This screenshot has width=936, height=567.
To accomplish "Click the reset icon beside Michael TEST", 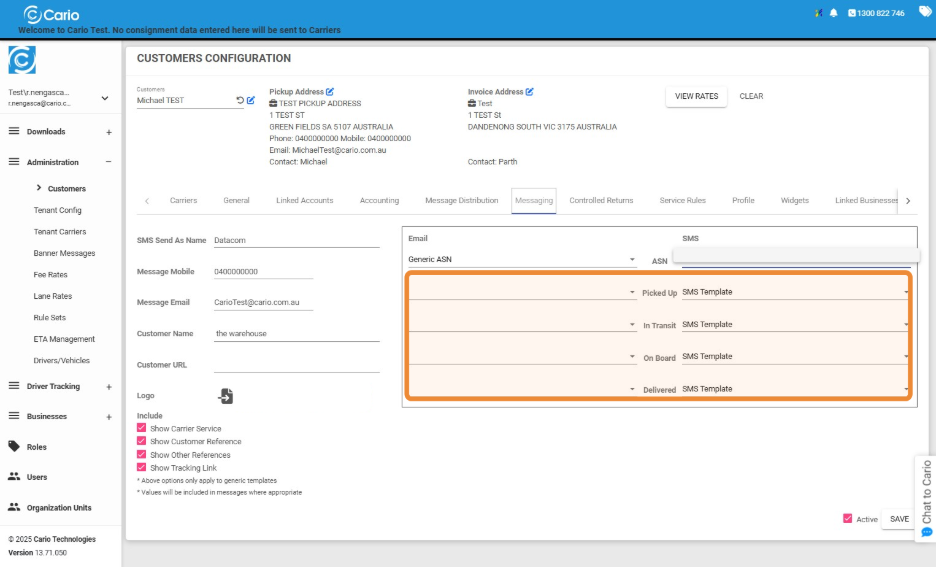I will point(240,100).
